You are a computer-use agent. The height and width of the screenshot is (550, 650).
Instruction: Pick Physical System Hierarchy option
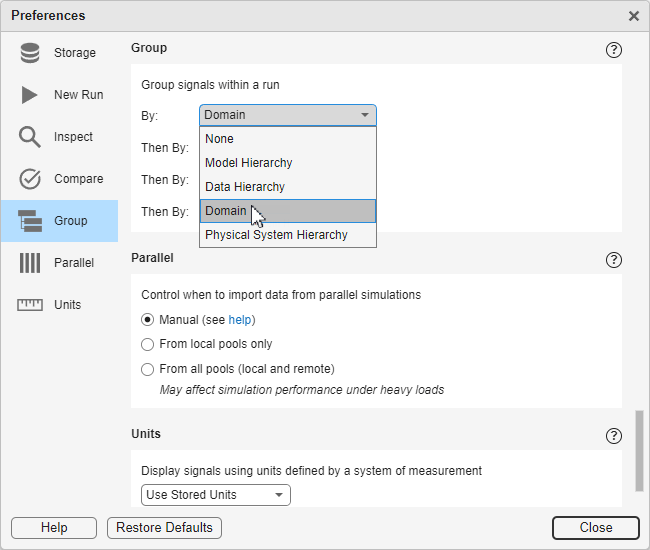pyautogui.click(x=276, y=235)
